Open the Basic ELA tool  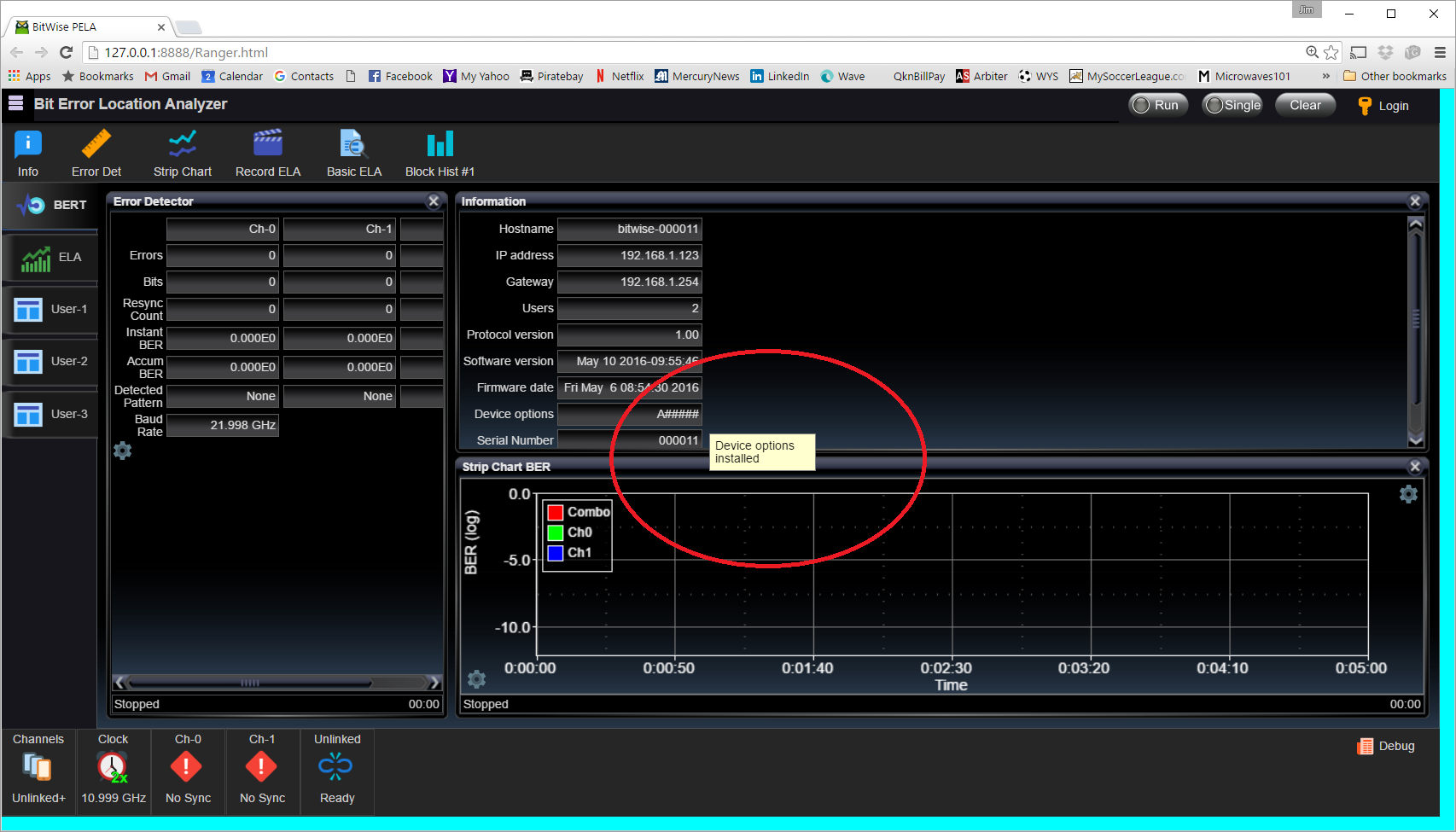[353, 145]
